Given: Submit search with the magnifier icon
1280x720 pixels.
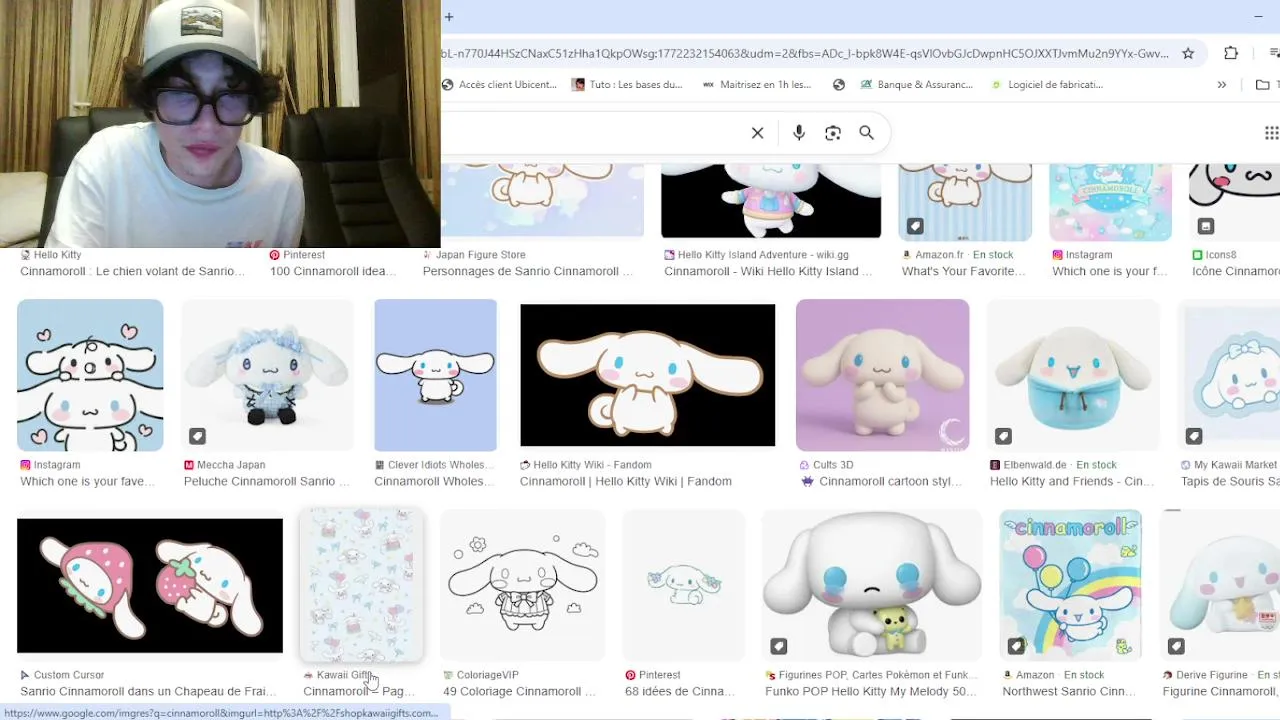Looking at the screenshot, I should pos(867,133).
